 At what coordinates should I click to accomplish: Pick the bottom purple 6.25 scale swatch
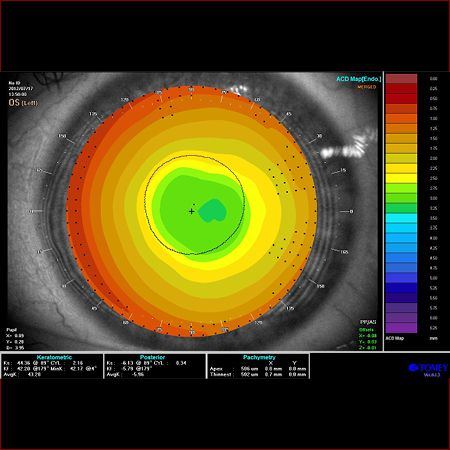pos(401,328)
